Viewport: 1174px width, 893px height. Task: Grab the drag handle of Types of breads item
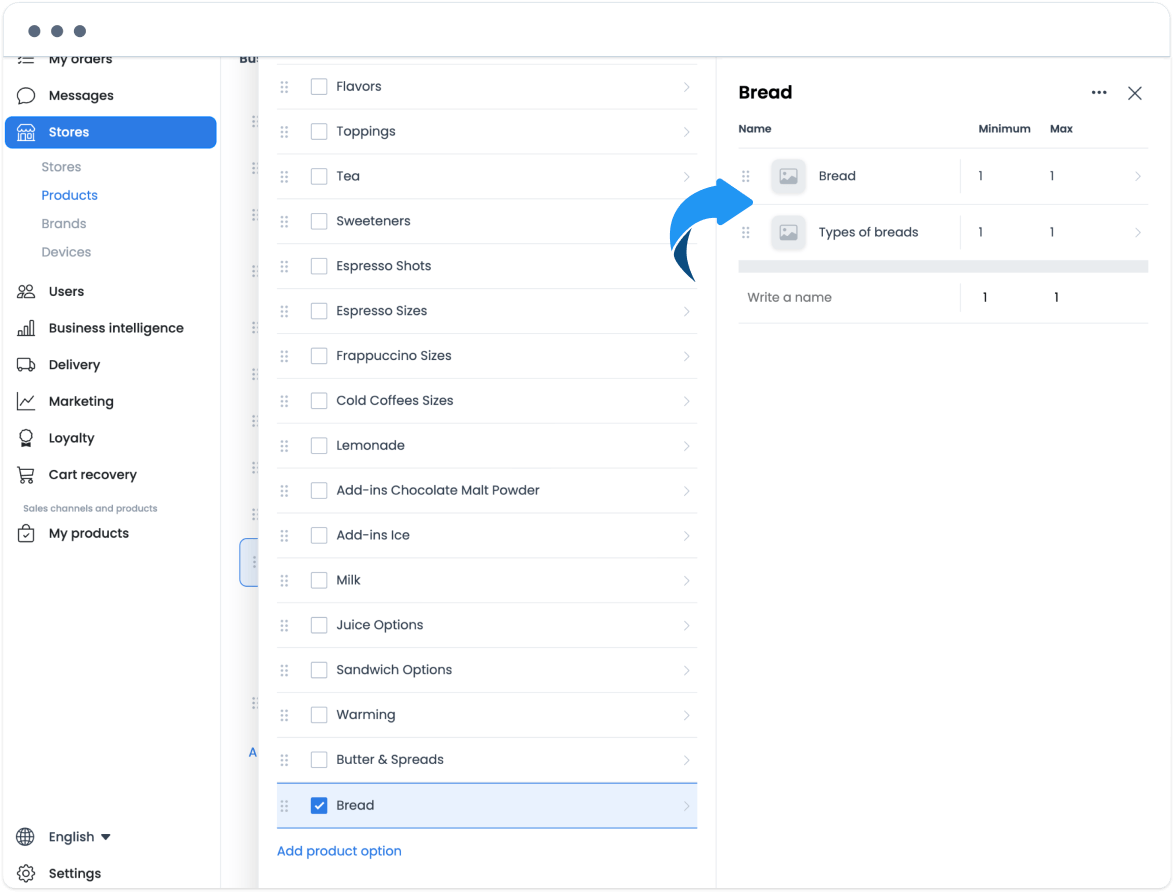pos(746,233)
